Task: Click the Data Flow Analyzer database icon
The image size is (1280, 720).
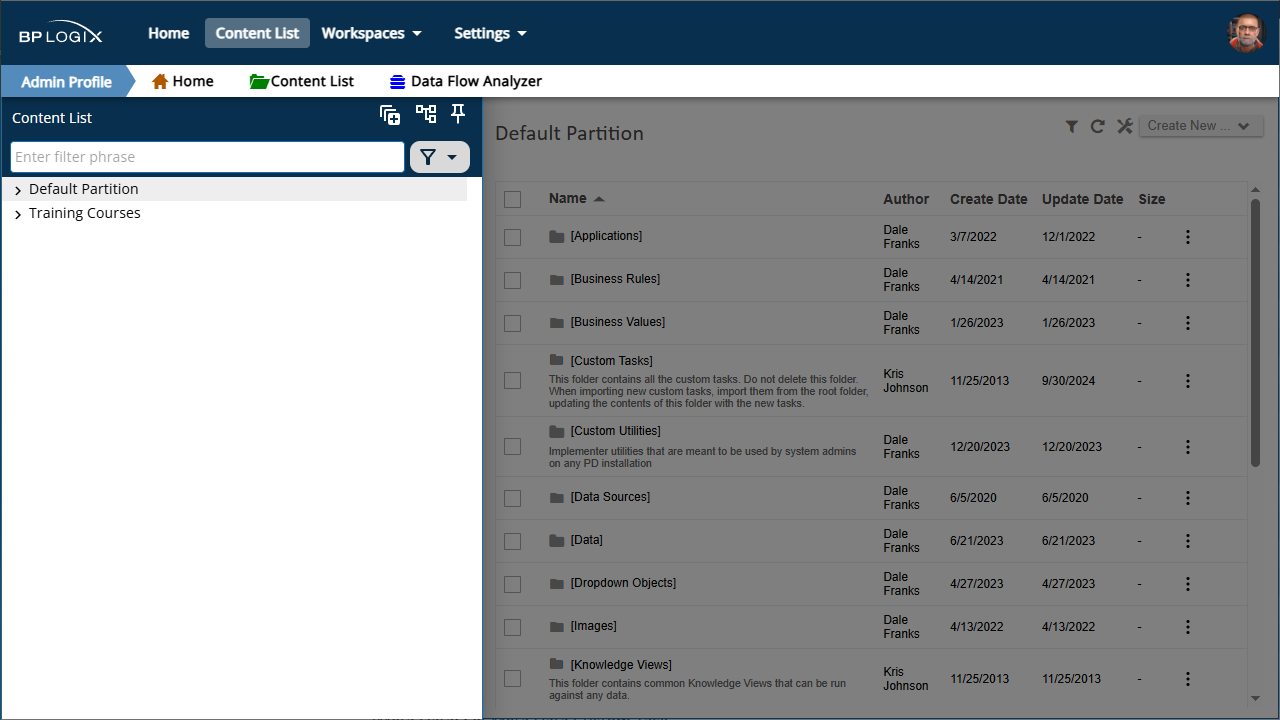Action: [398, 82]
